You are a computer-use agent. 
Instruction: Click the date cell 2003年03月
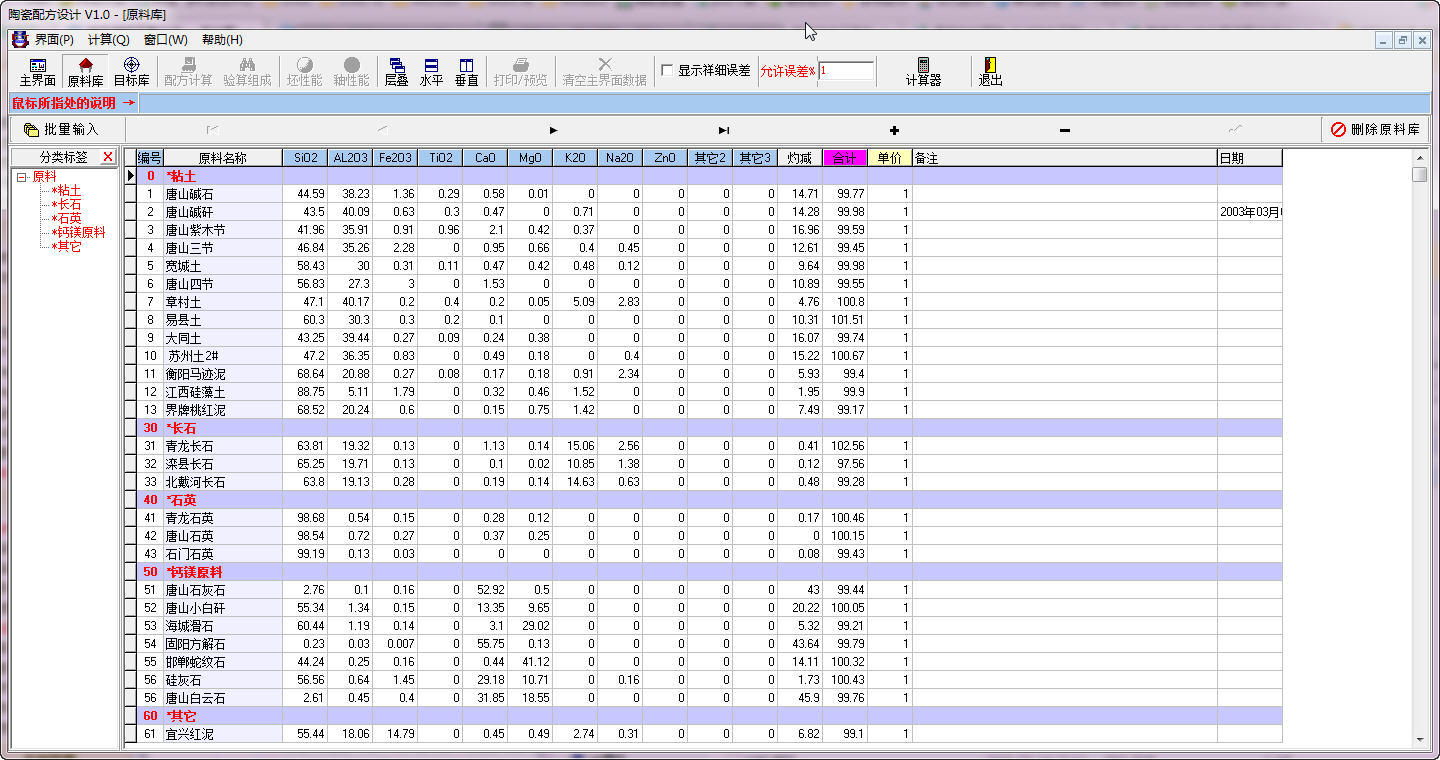[x=1250, y=212]
